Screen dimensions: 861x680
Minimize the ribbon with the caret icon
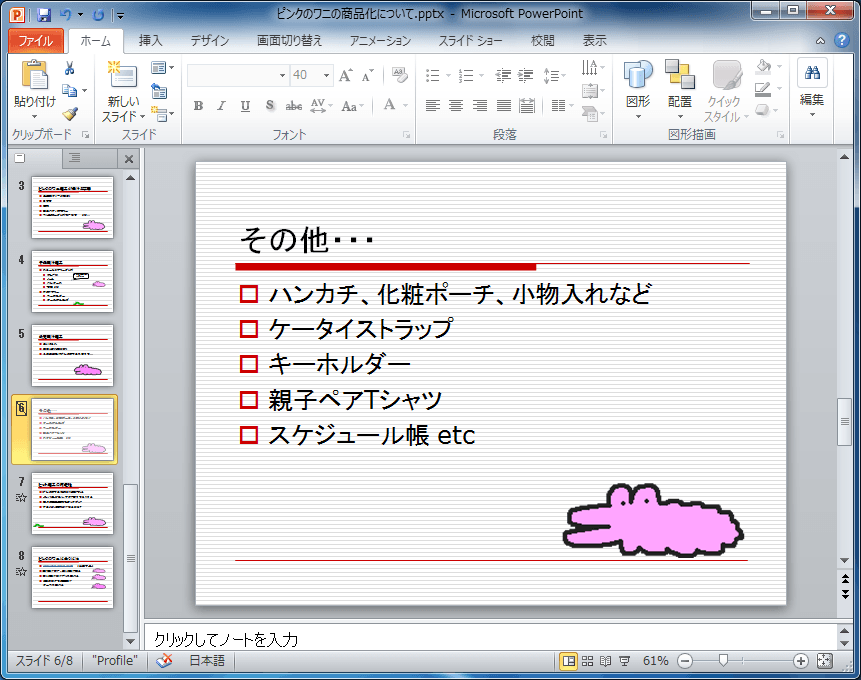coord(820,41)
